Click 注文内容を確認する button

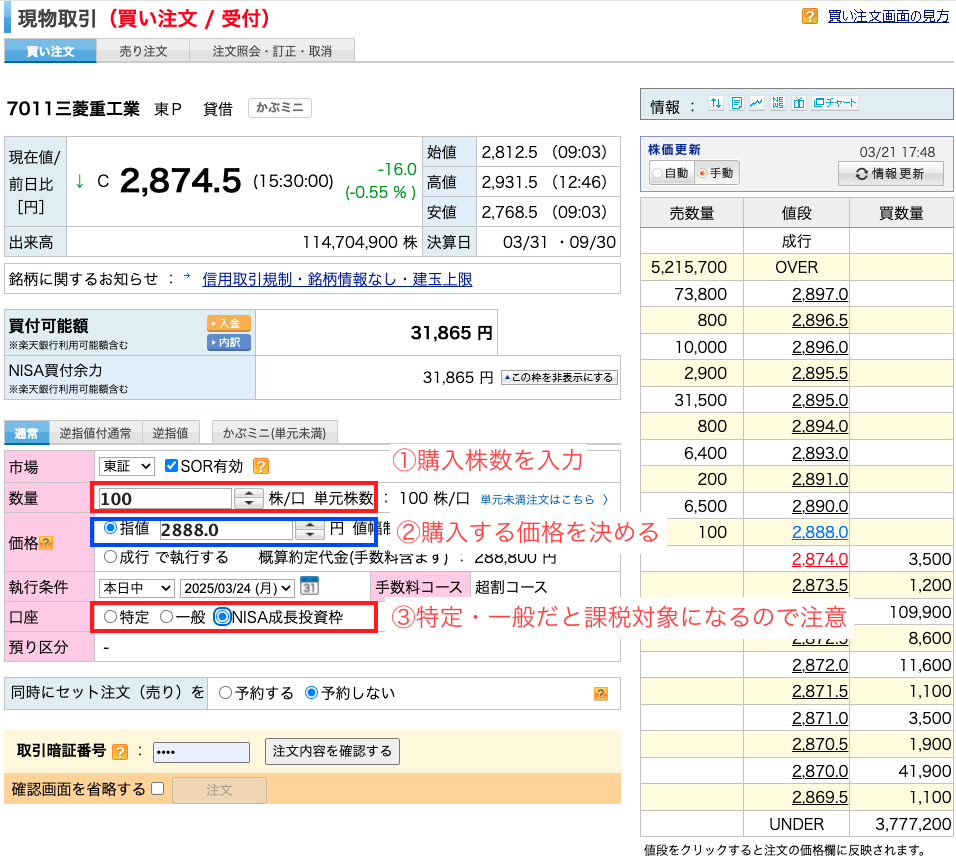(x=332, y=751)
